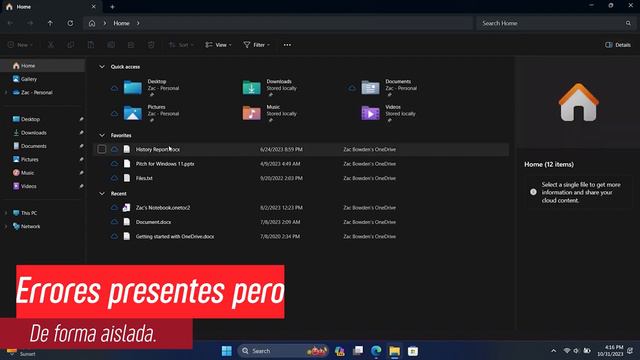
Task: Open Microsoft Edge from taskbar
Action: pyautogui.click(x=376, y=351)
